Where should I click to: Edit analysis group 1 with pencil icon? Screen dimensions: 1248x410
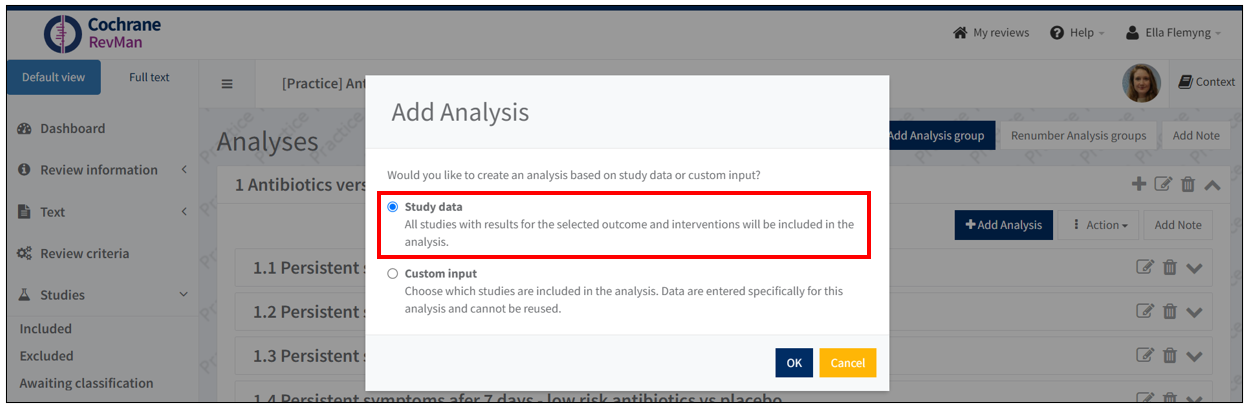point(1163,184)
